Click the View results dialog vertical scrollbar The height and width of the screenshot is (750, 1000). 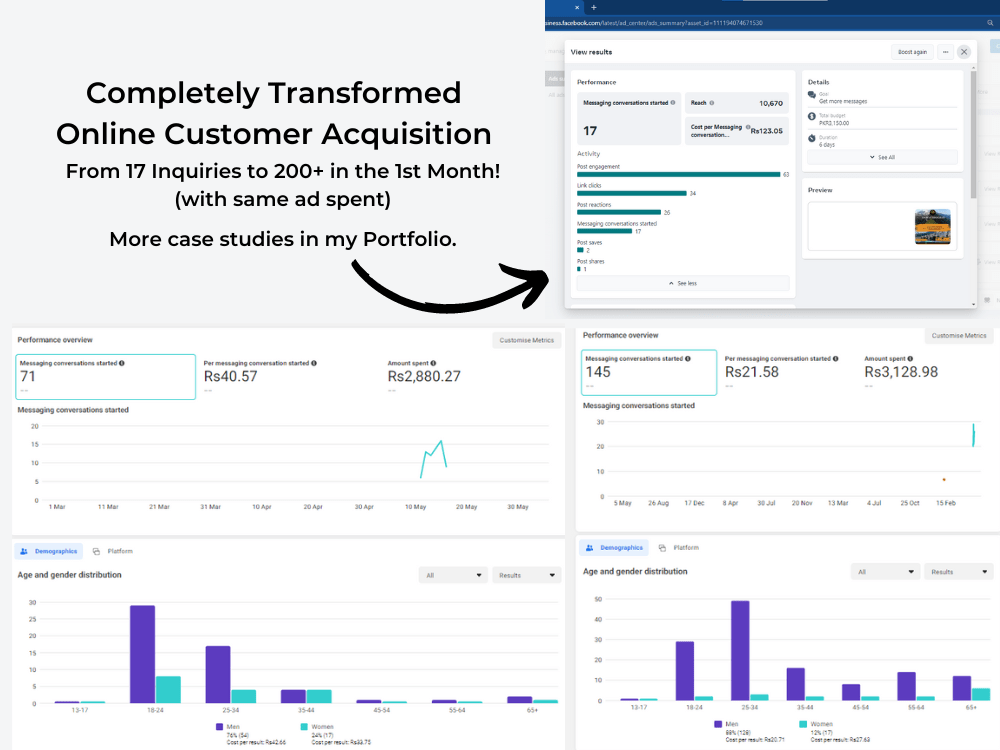click(973, 134)
